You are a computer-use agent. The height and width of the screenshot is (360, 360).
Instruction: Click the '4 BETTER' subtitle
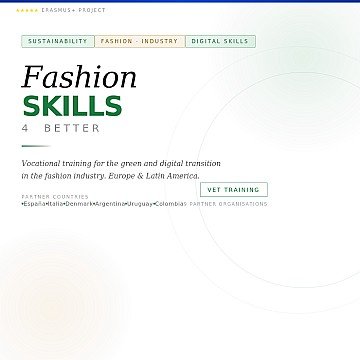click(x=61, y=128)
